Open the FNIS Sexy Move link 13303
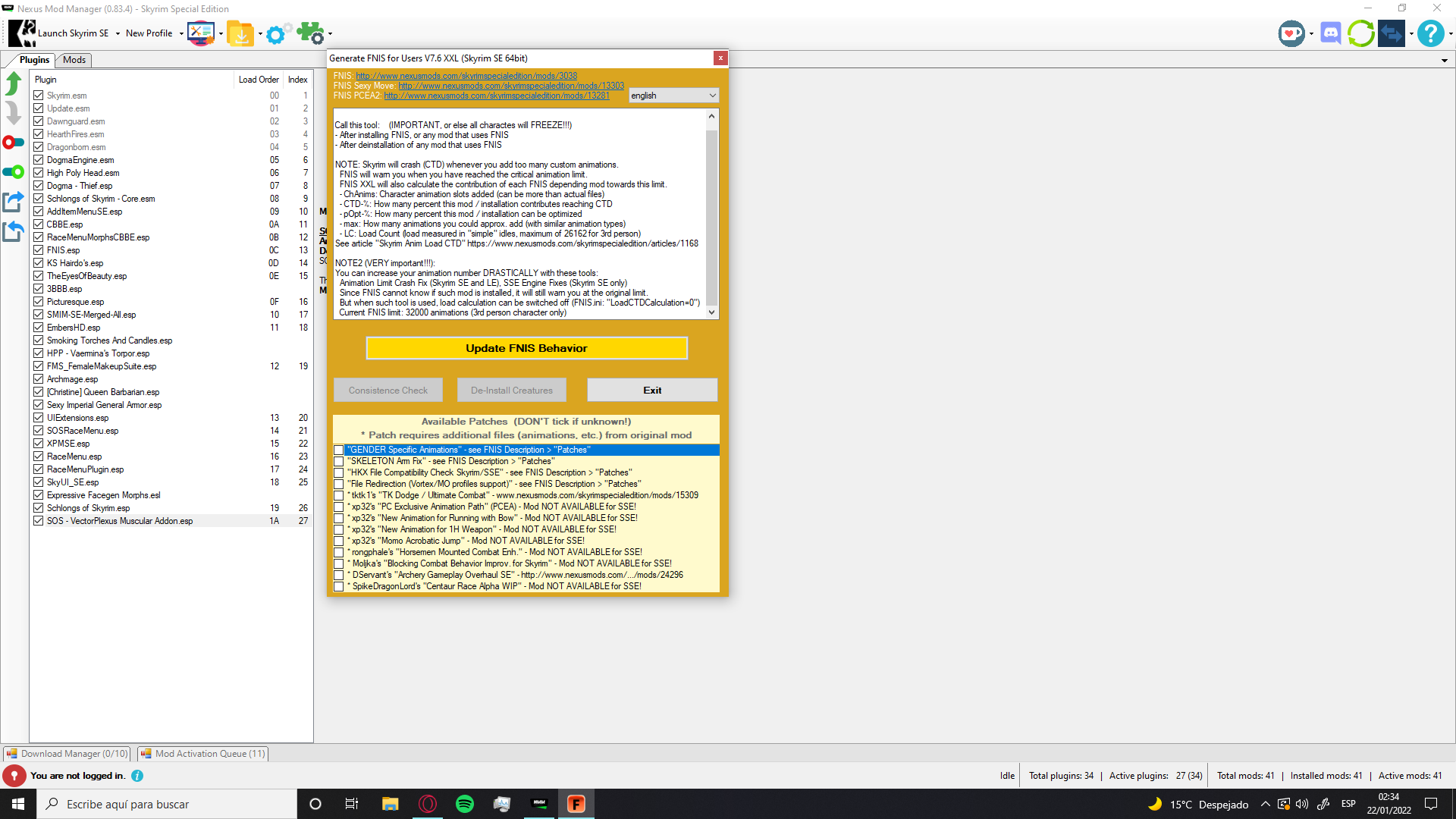This screenshot has height=819, width=1456. click(511, 86)
